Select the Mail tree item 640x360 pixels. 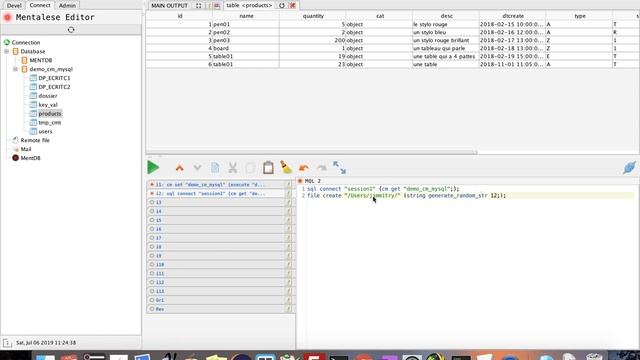tap(26, 149)
